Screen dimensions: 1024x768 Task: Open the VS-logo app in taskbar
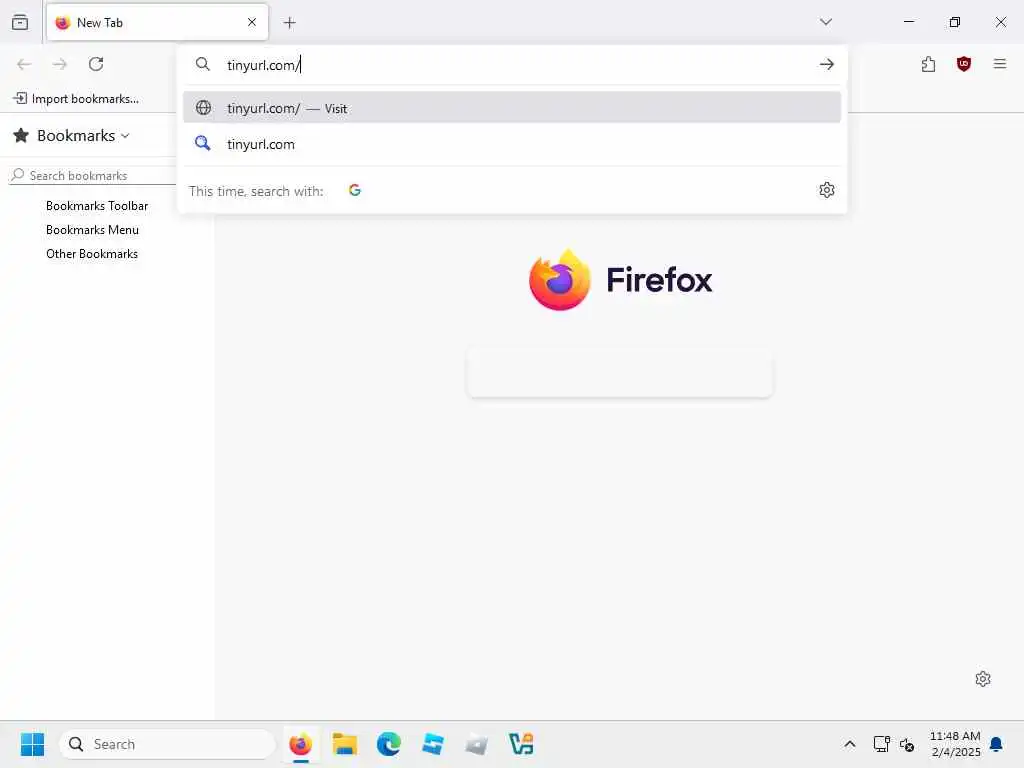pos(521,744)
